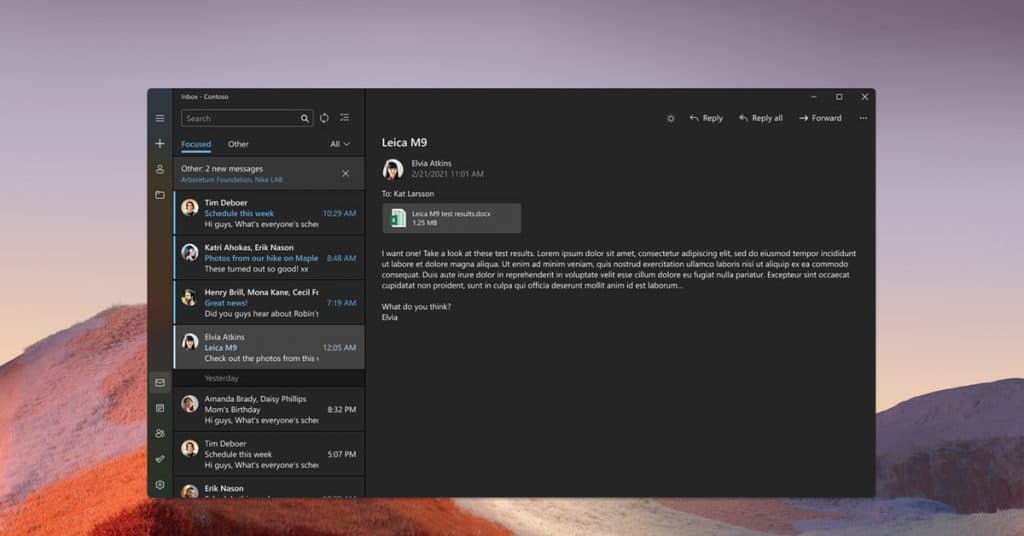Sync the inbox with refresh icon
Screen dimensions: 1024x536
click(324, 118)
